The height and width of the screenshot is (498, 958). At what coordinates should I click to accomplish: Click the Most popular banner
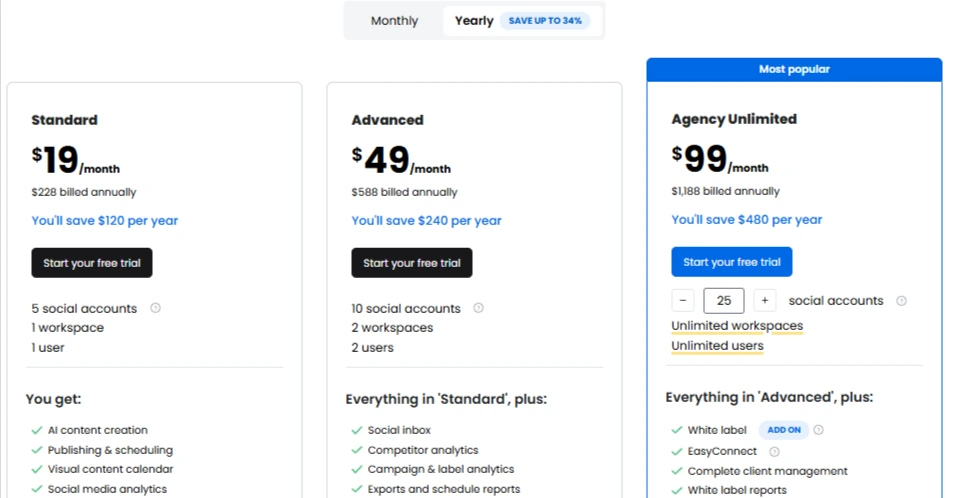point(794,70)
